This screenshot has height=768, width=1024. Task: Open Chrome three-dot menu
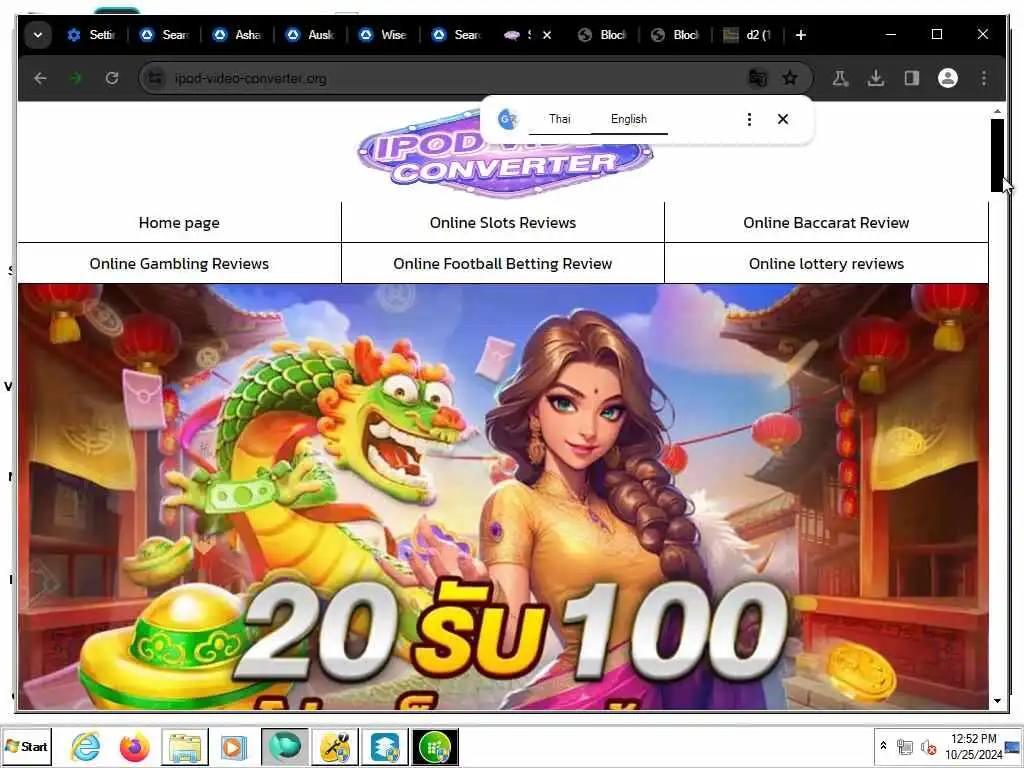coord(984,78)
